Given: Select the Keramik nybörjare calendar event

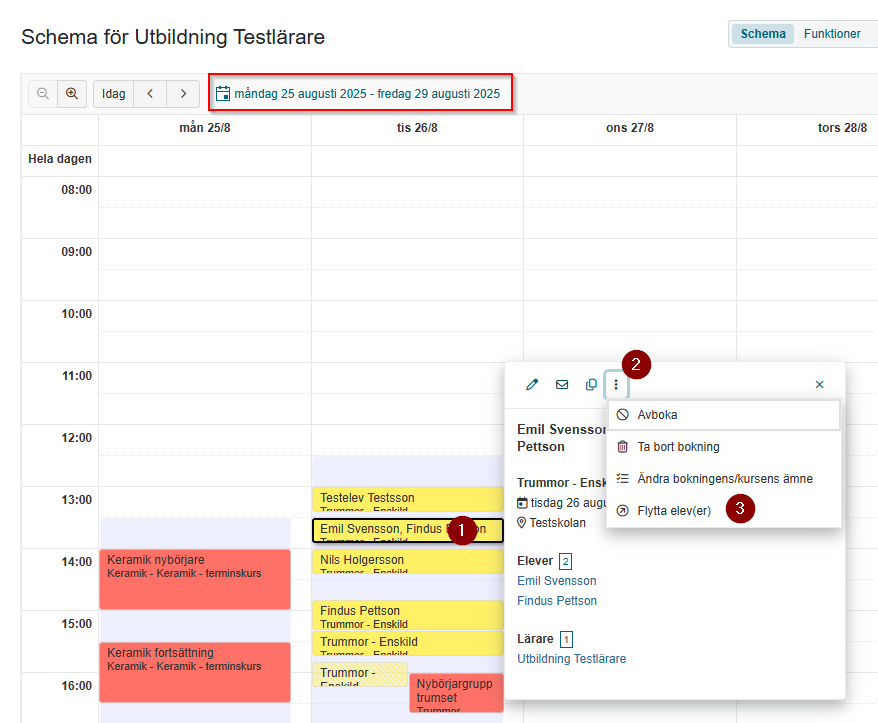Looking at the screenshot, I should [x=195, y=579].
